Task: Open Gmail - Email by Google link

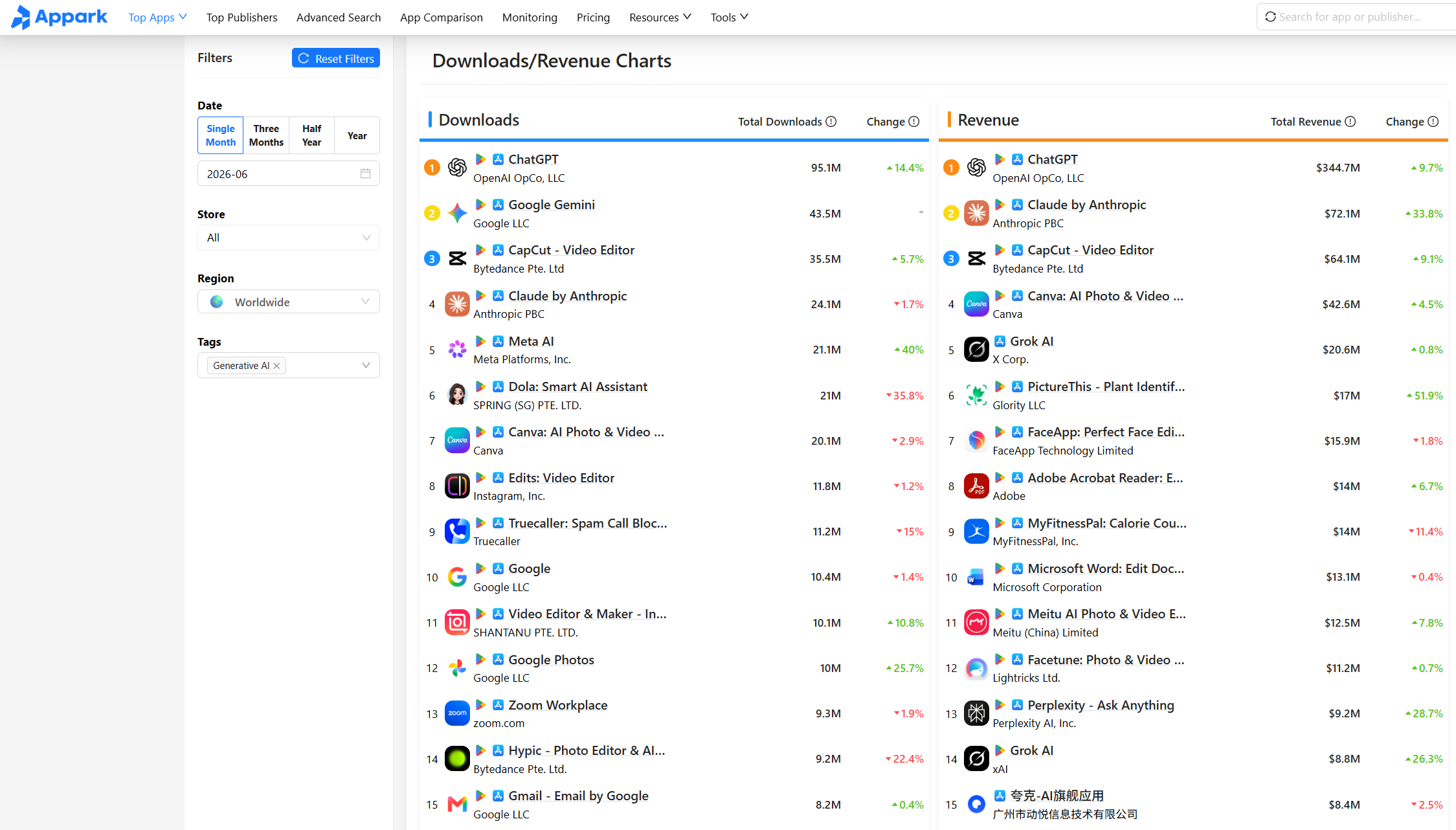Action: [578, 796]
